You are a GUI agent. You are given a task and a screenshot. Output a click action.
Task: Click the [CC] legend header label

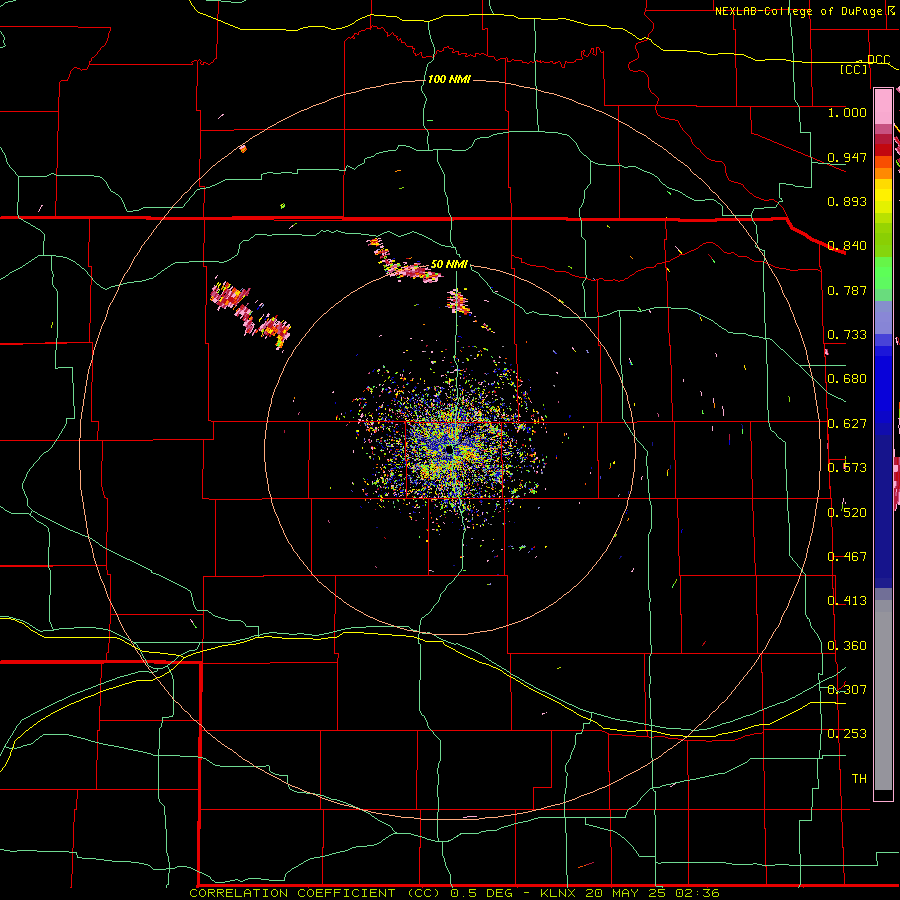pos(854,69)
